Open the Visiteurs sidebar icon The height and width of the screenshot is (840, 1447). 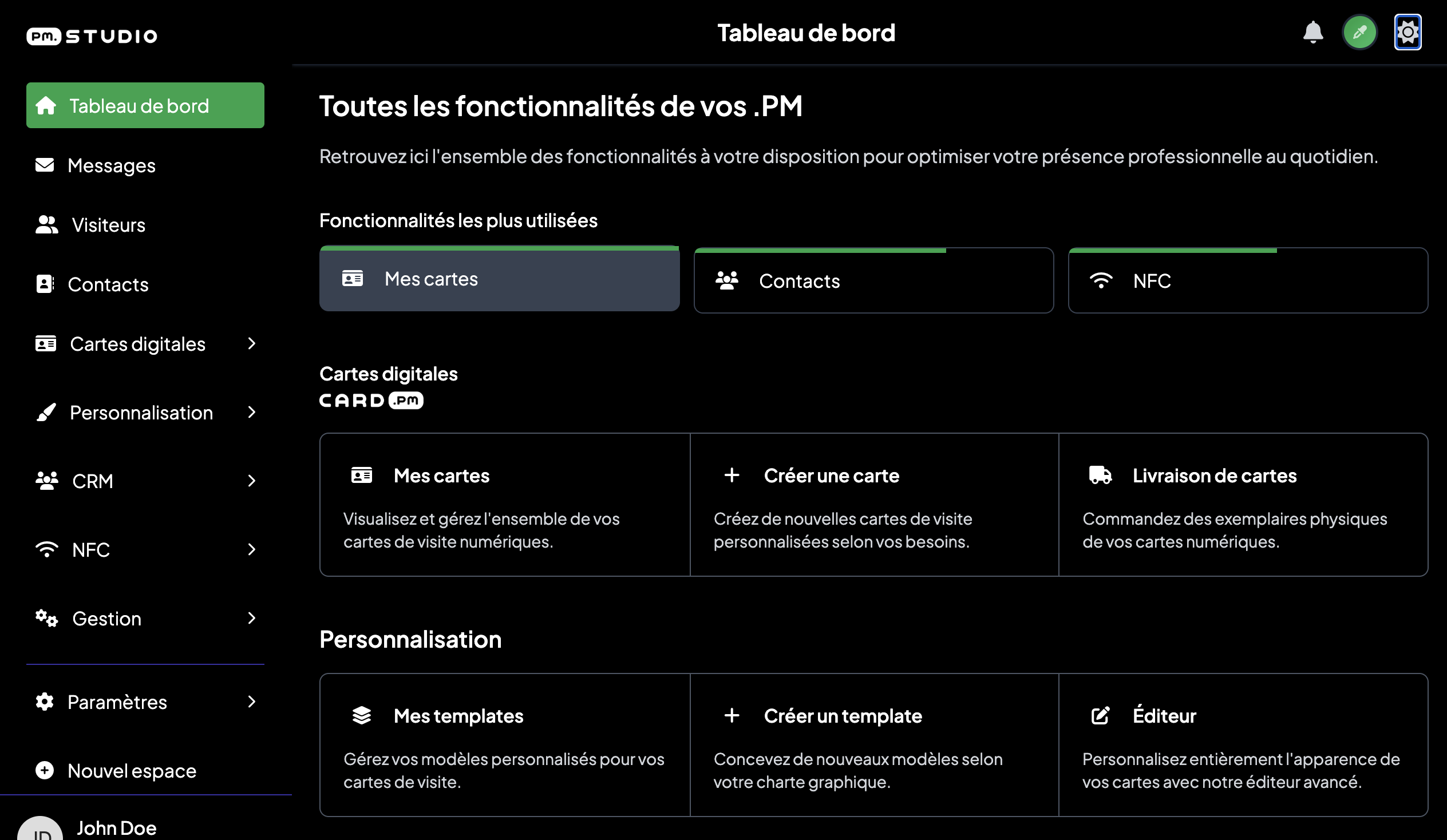click(46, 224)
